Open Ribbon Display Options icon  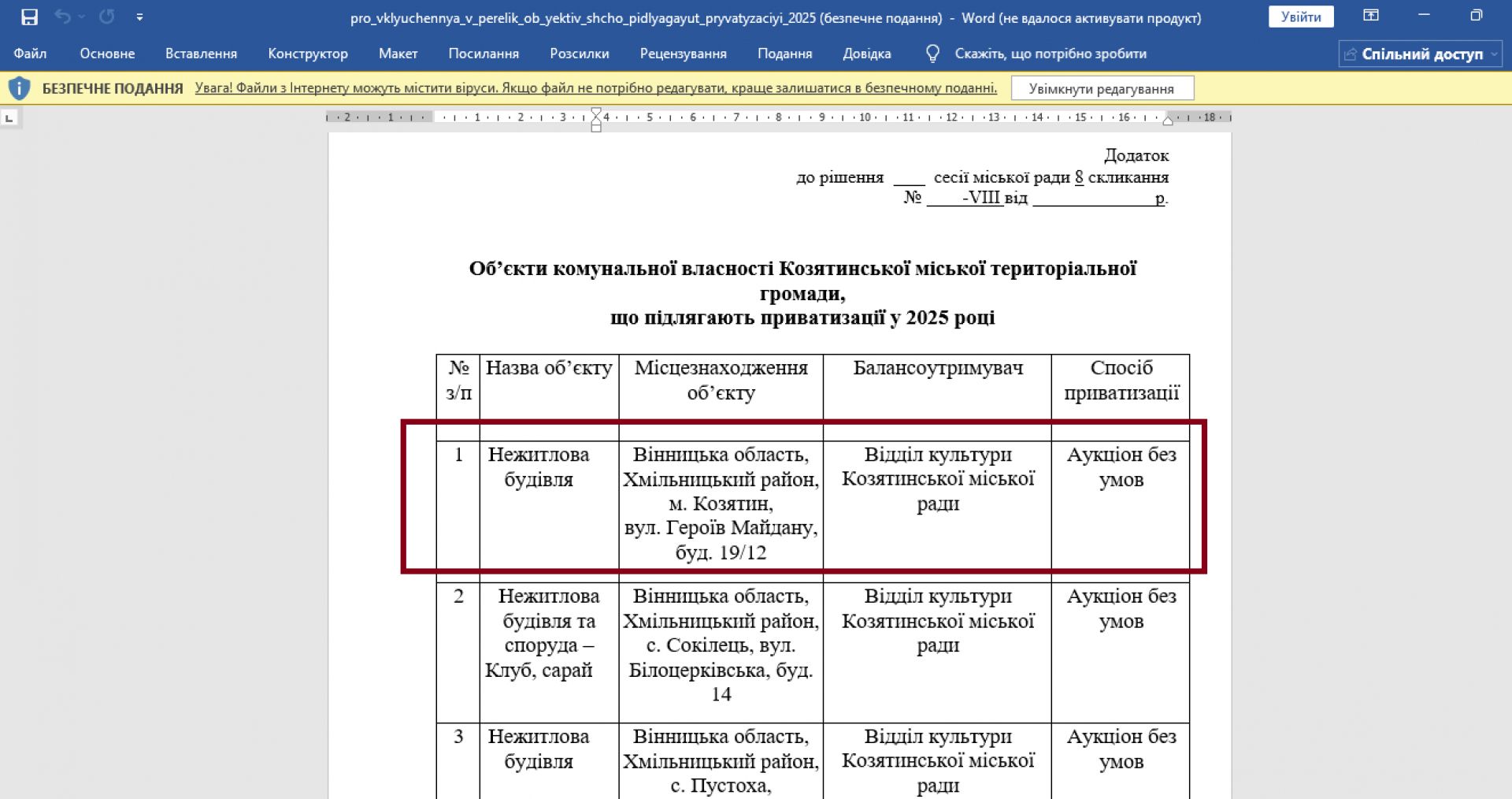[1371, 16]
